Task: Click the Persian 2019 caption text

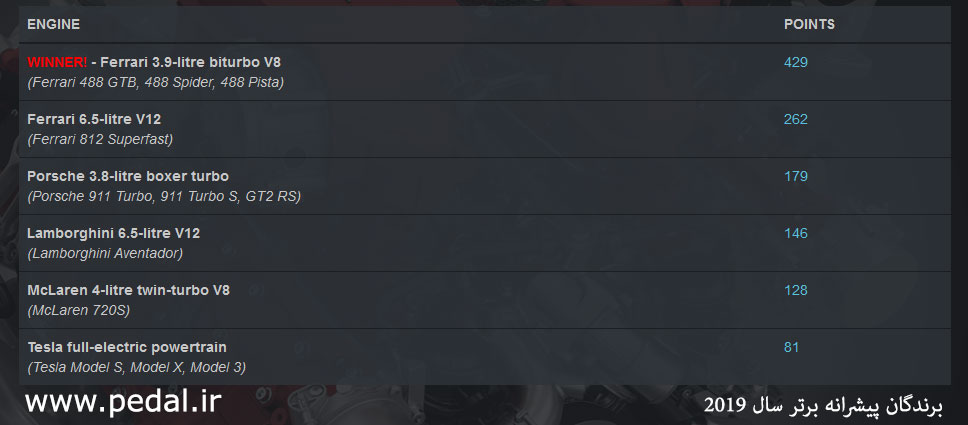Action: click(x=824, y=405)
